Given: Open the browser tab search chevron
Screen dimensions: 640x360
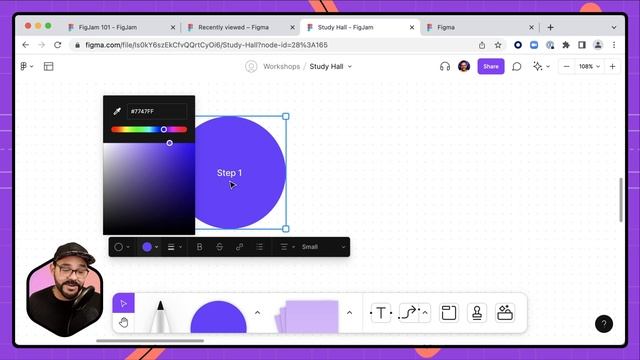Looking at the screenshot, I should (614, 27).
